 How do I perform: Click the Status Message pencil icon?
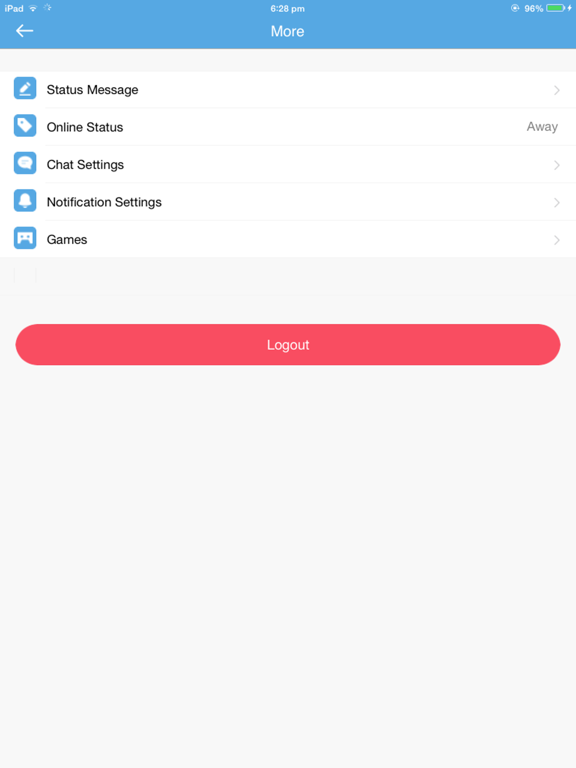pos(25,88)
